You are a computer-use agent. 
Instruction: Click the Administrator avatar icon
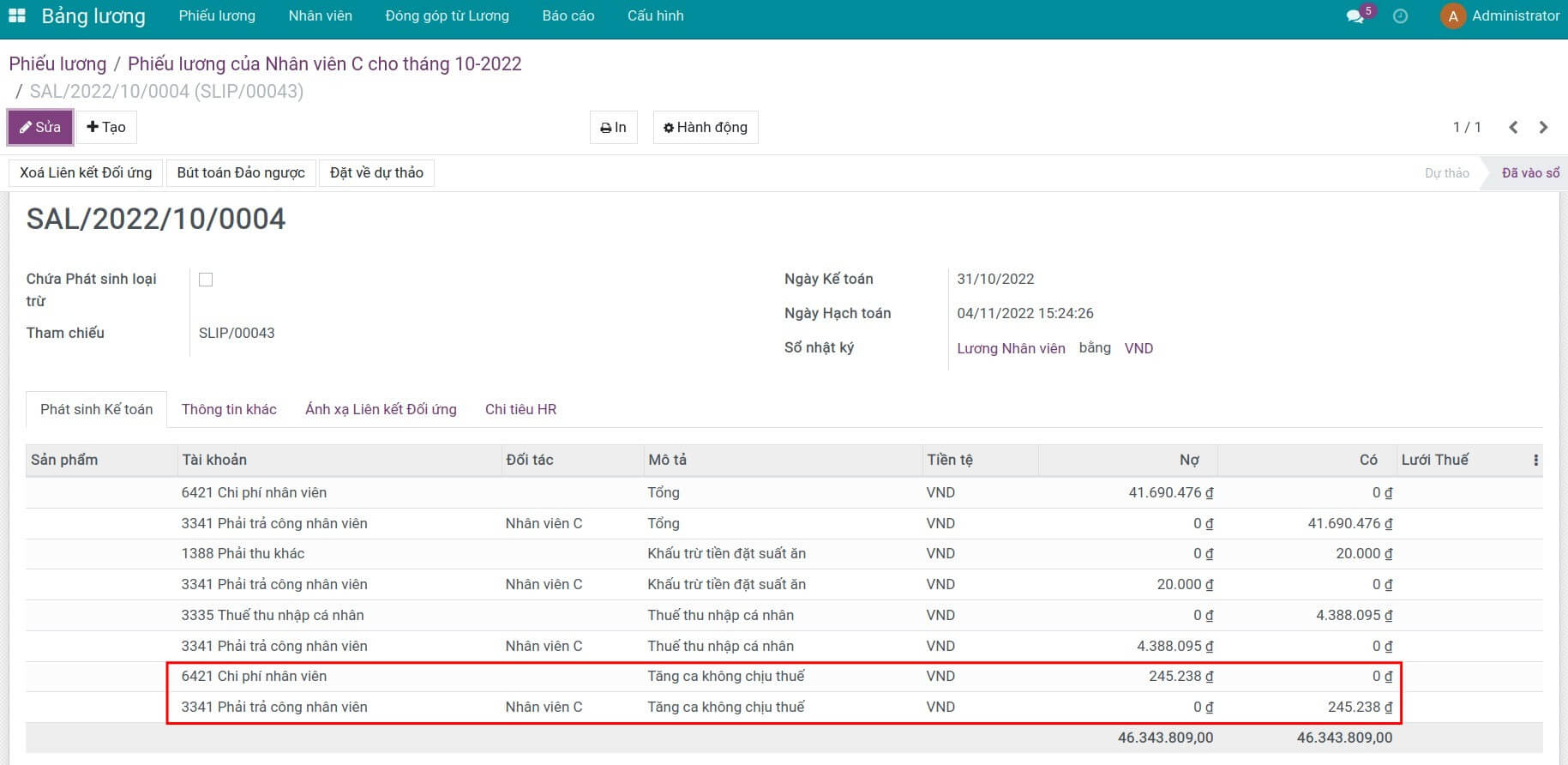1452,16
